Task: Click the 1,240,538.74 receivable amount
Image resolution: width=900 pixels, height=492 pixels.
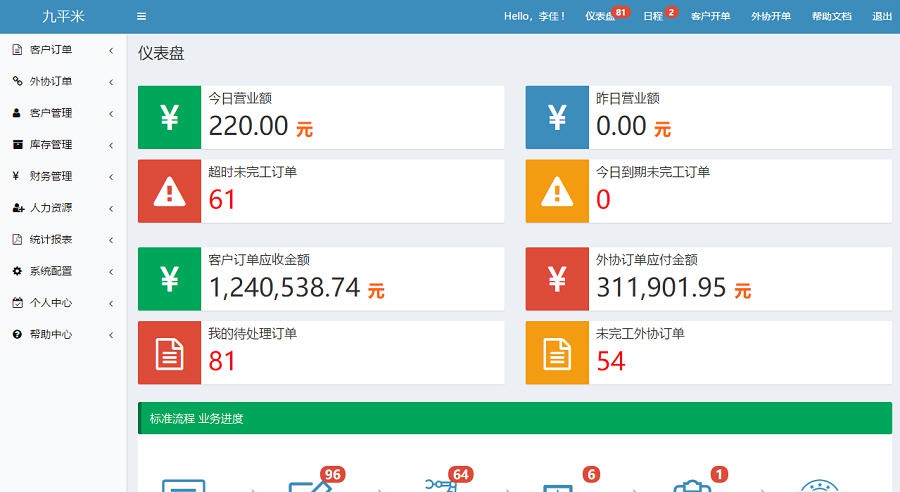Action: click(x=284, y=288)
